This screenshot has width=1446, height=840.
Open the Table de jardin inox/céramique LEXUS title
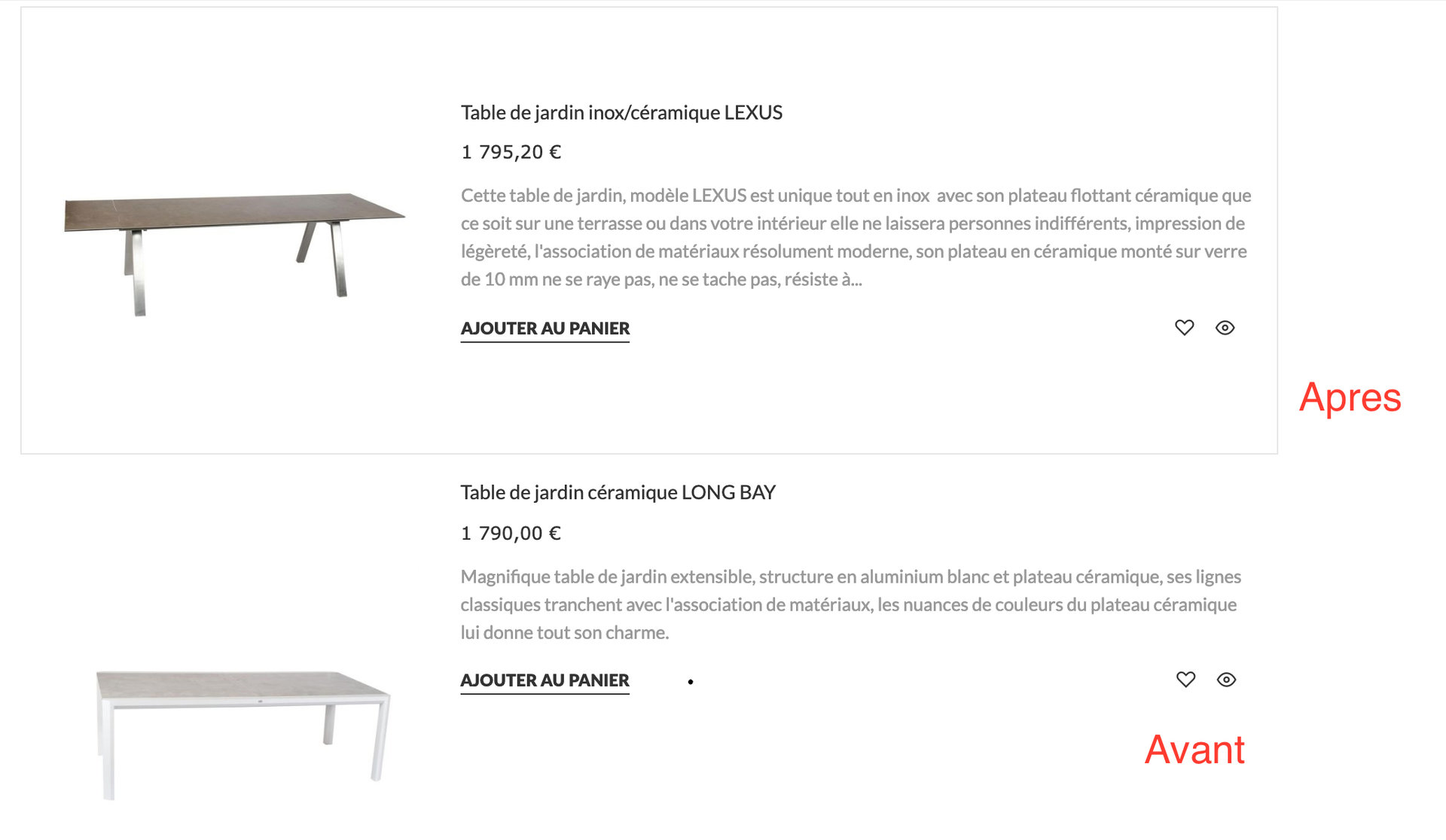621,113
